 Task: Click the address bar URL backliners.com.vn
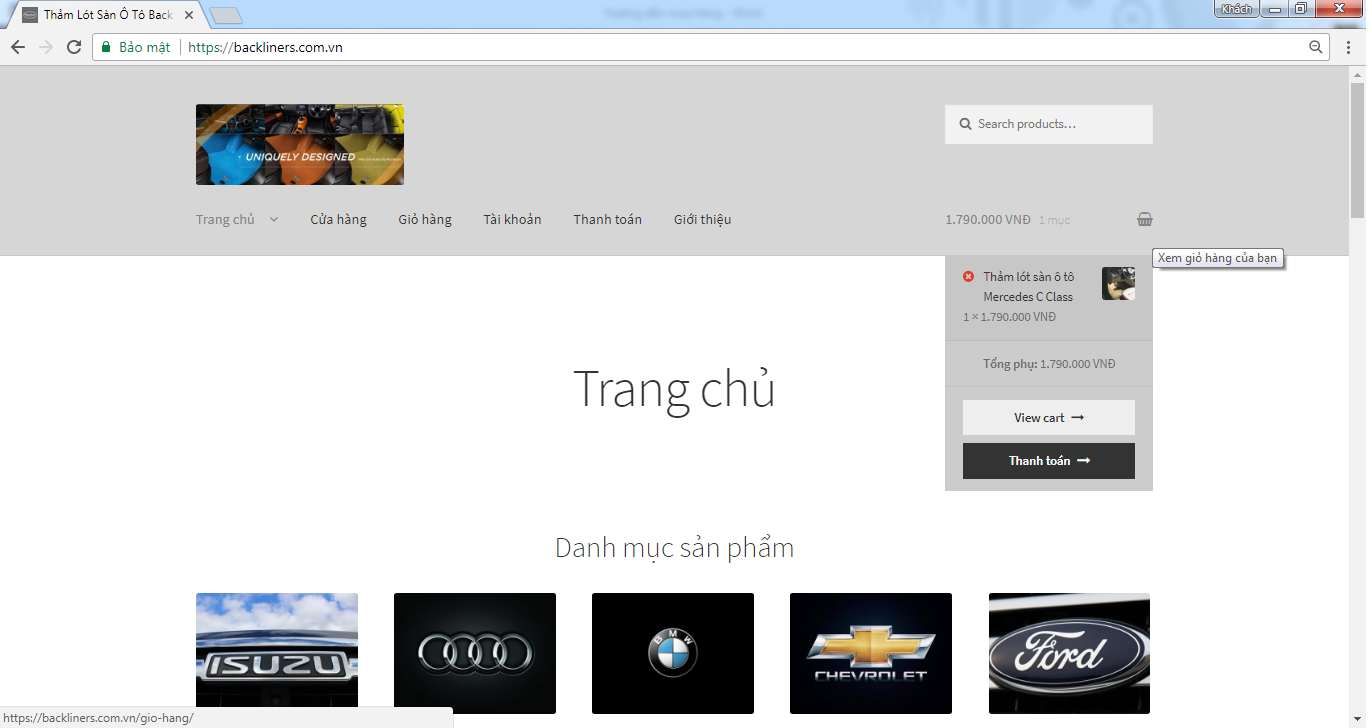point(265,47)
